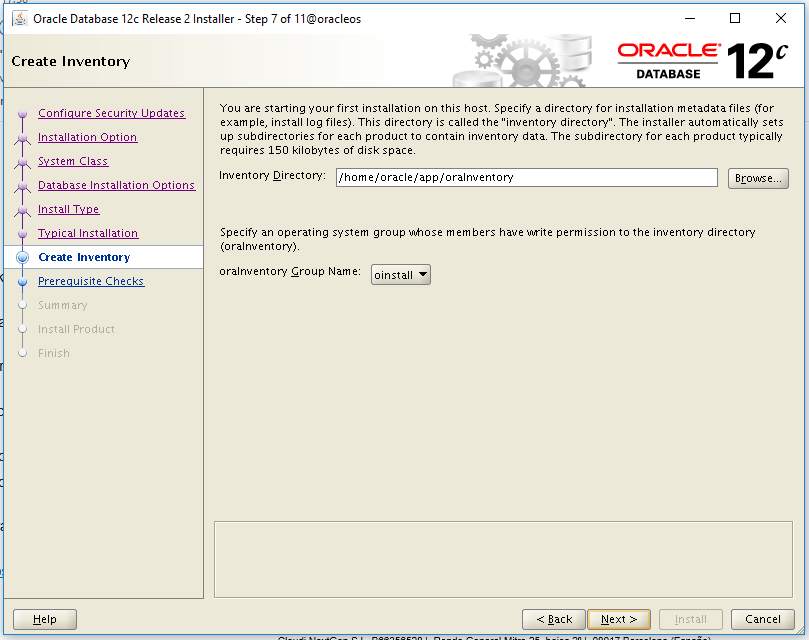
Task: Browse for an inventory directory
Action: click(758, 178)
